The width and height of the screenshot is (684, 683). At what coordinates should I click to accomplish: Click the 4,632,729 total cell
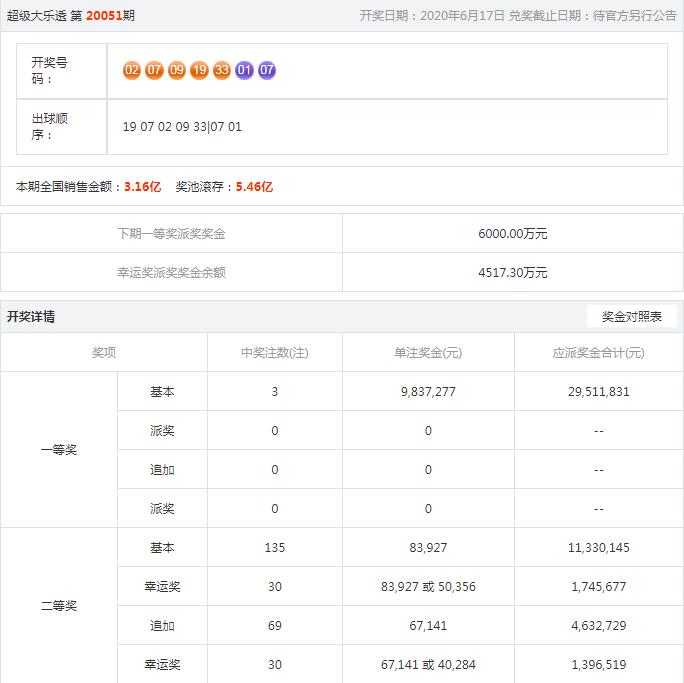(x=598, y=625)
